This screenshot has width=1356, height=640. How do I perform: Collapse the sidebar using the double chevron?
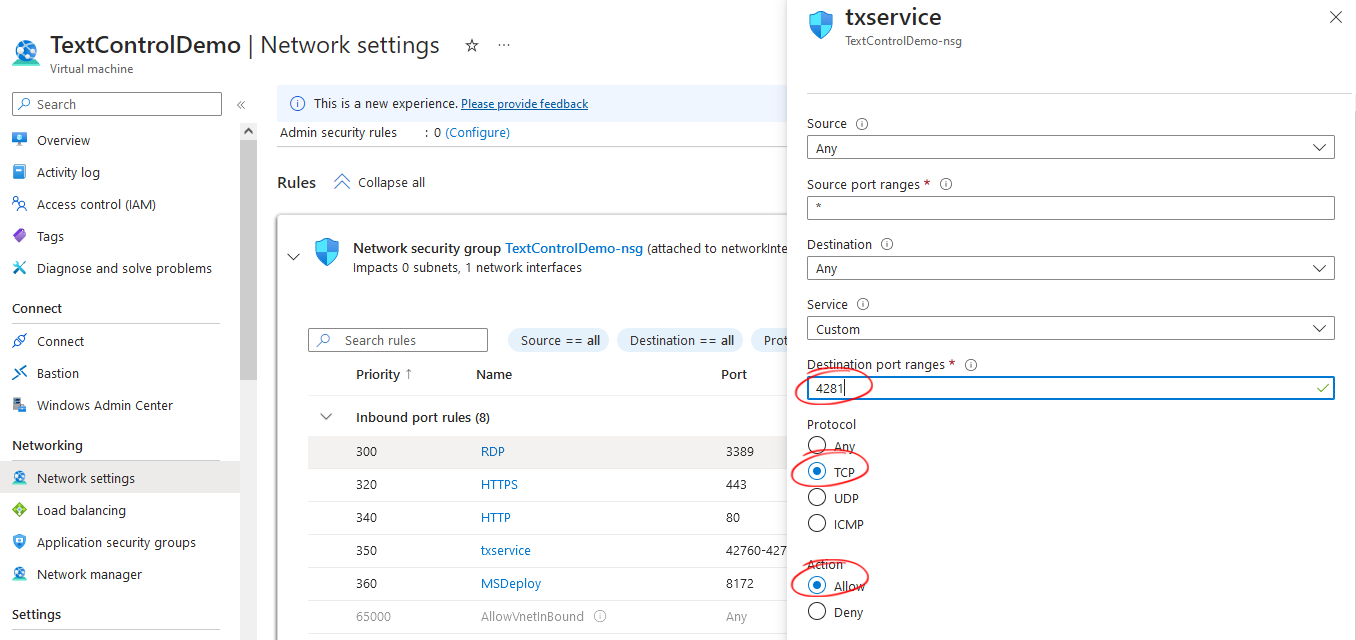coord(241,104)
